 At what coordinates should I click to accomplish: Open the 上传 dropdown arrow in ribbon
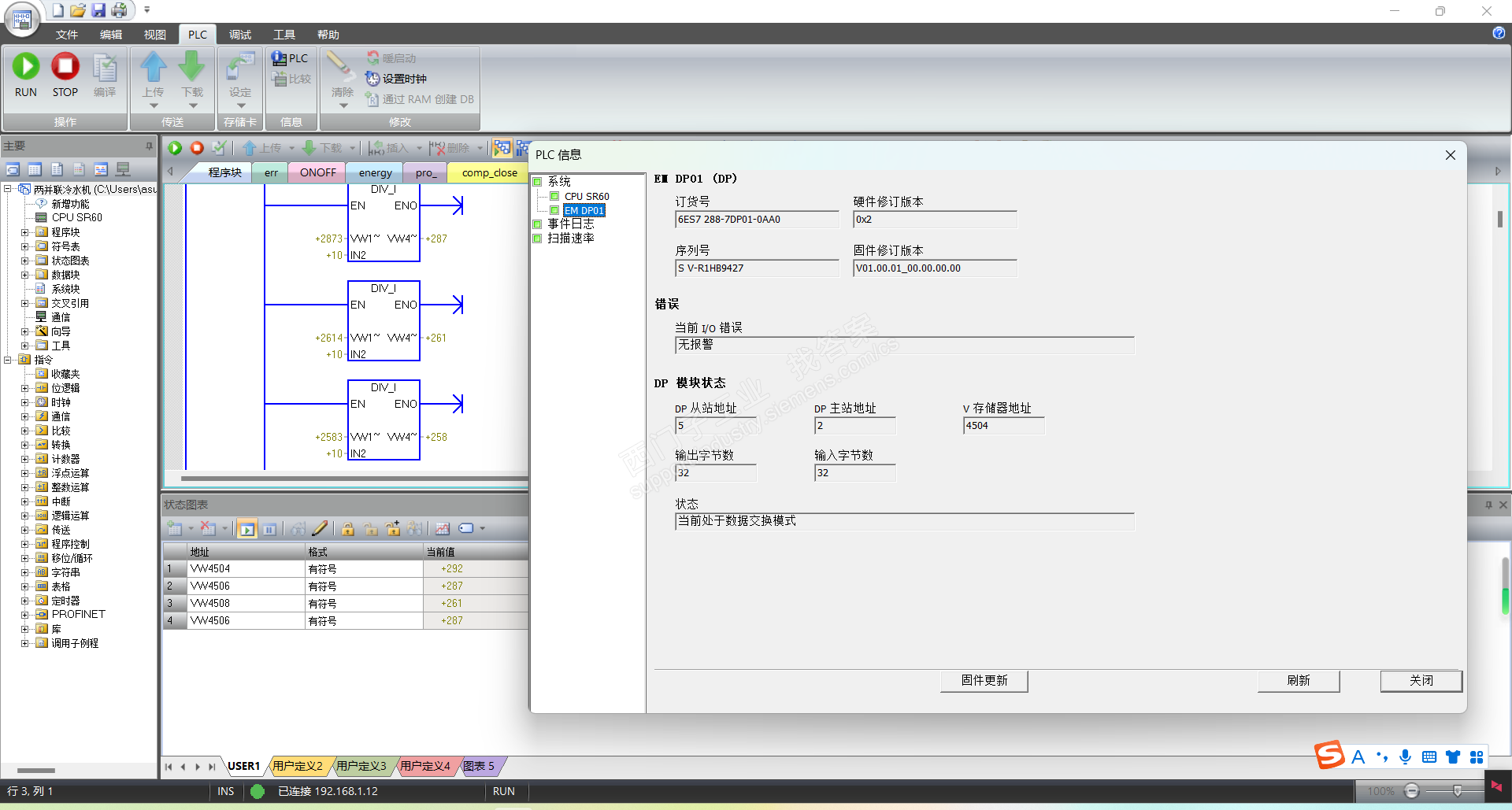[154, 105]
